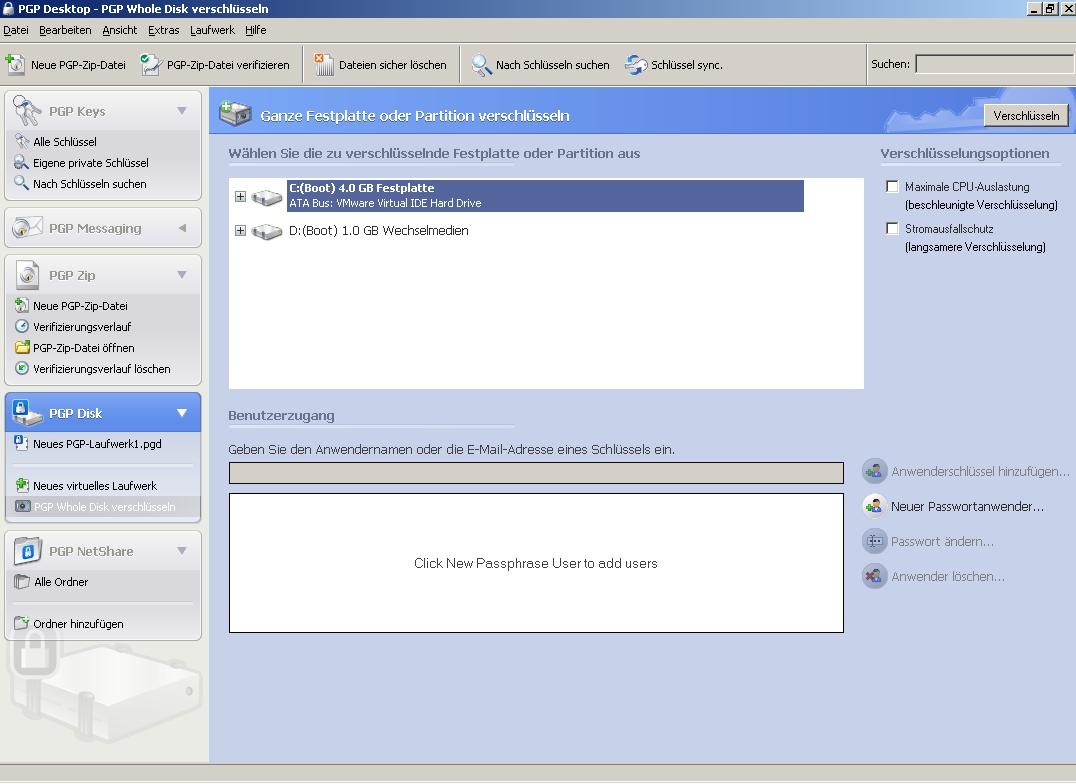Click Neue PGP-Zip-Datei sidebar text
This screenshot has height=784, width=1076.
[80, 305]
